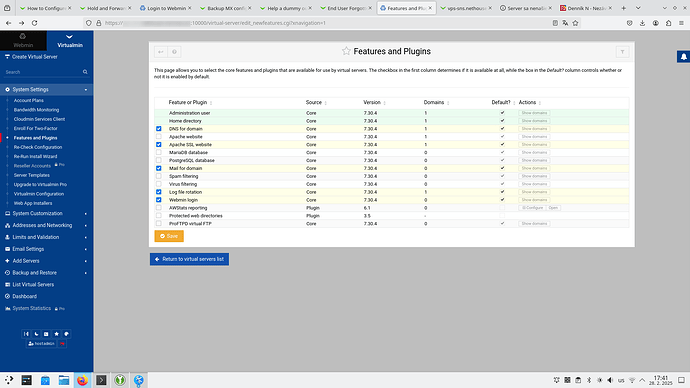
Task: Open Server Templates in System Settings
Action: (32, 175)
